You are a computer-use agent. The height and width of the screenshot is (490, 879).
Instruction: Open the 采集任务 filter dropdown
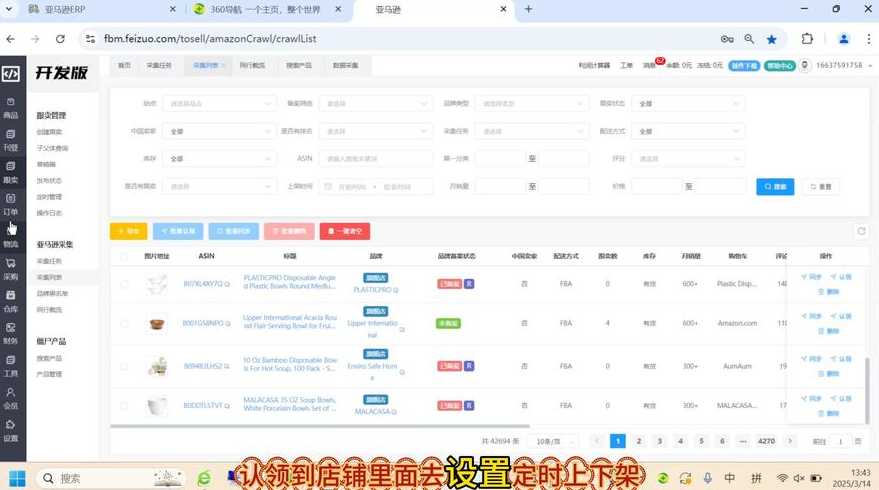[532, 131]
